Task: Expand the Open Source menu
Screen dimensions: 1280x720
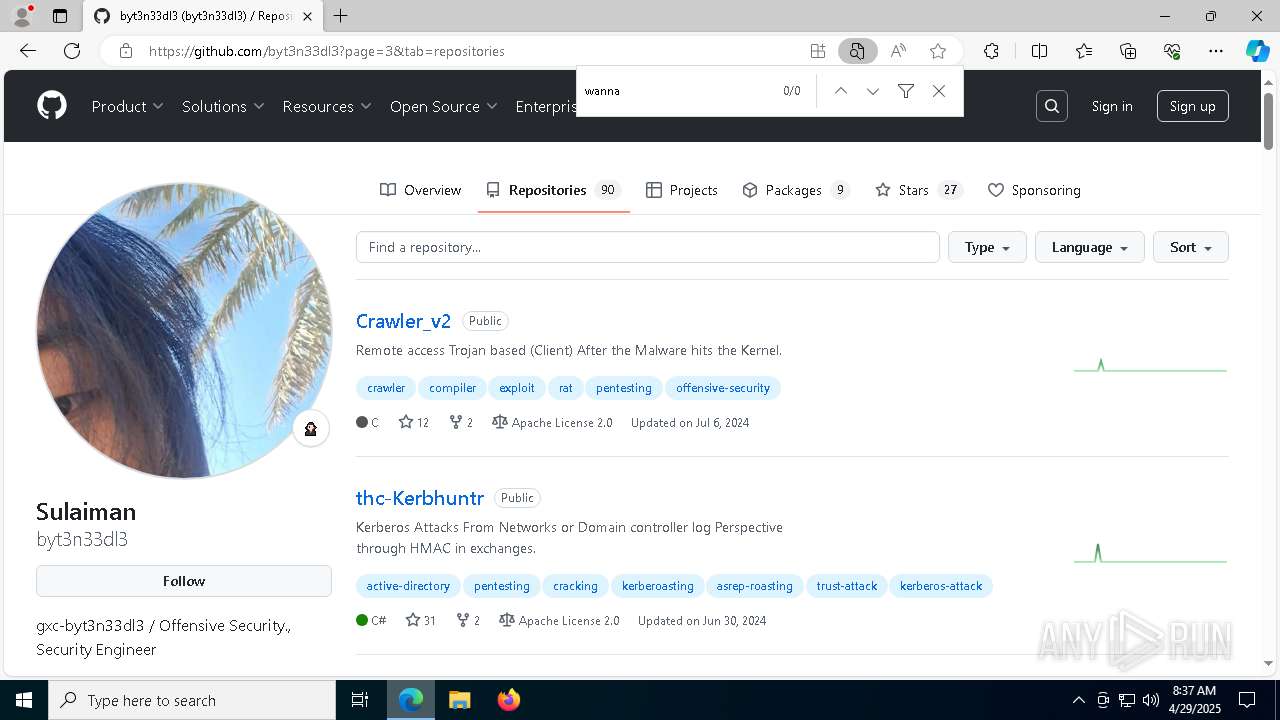Action: tap(444, 106)
